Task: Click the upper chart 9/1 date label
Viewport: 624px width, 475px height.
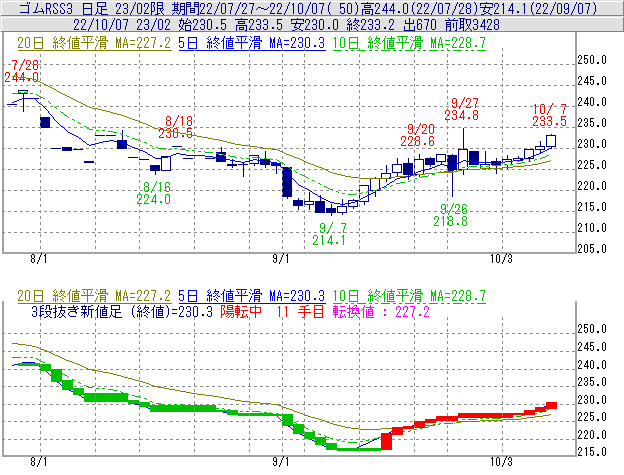Action: pos(281,259)
